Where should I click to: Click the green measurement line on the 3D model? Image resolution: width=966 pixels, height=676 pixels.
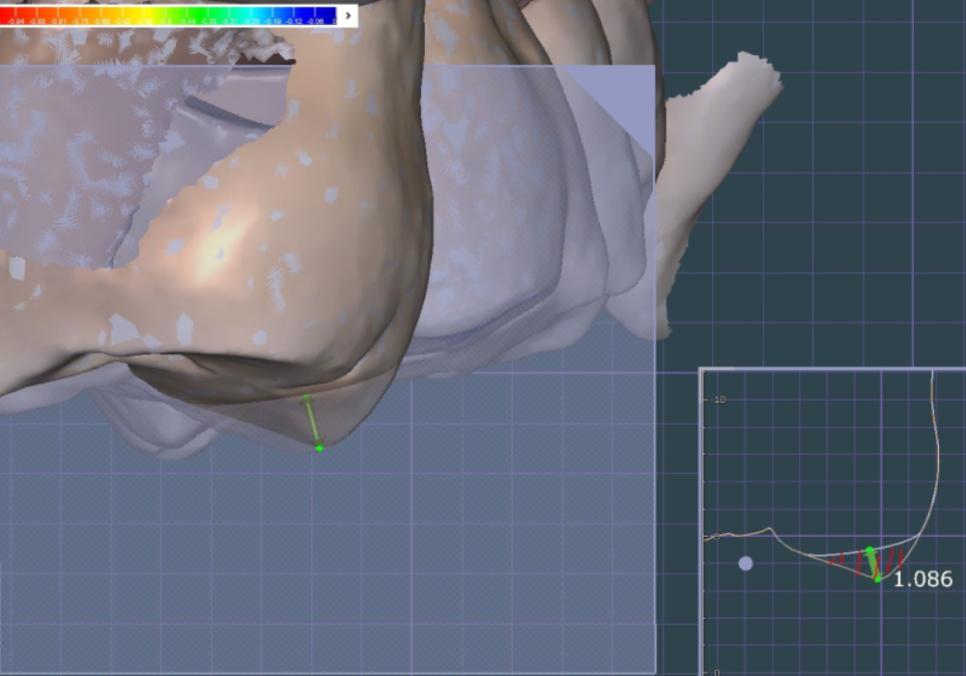(312, 421)
